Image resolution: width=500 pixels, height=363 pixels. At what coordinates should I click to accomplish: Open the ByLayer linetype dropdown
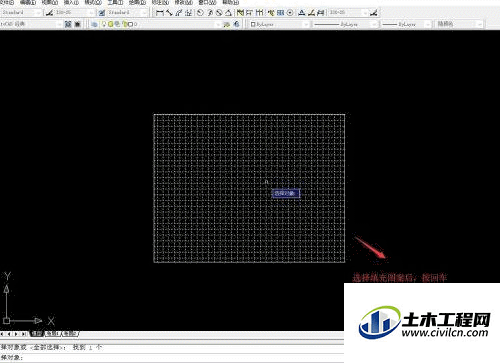pos(345,24)
